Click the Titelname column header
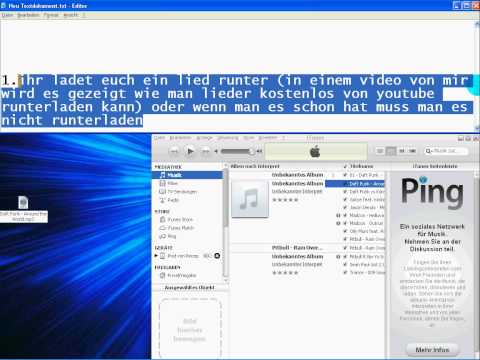The width and height of the screenshot is (480, 360). coord(362,166)
